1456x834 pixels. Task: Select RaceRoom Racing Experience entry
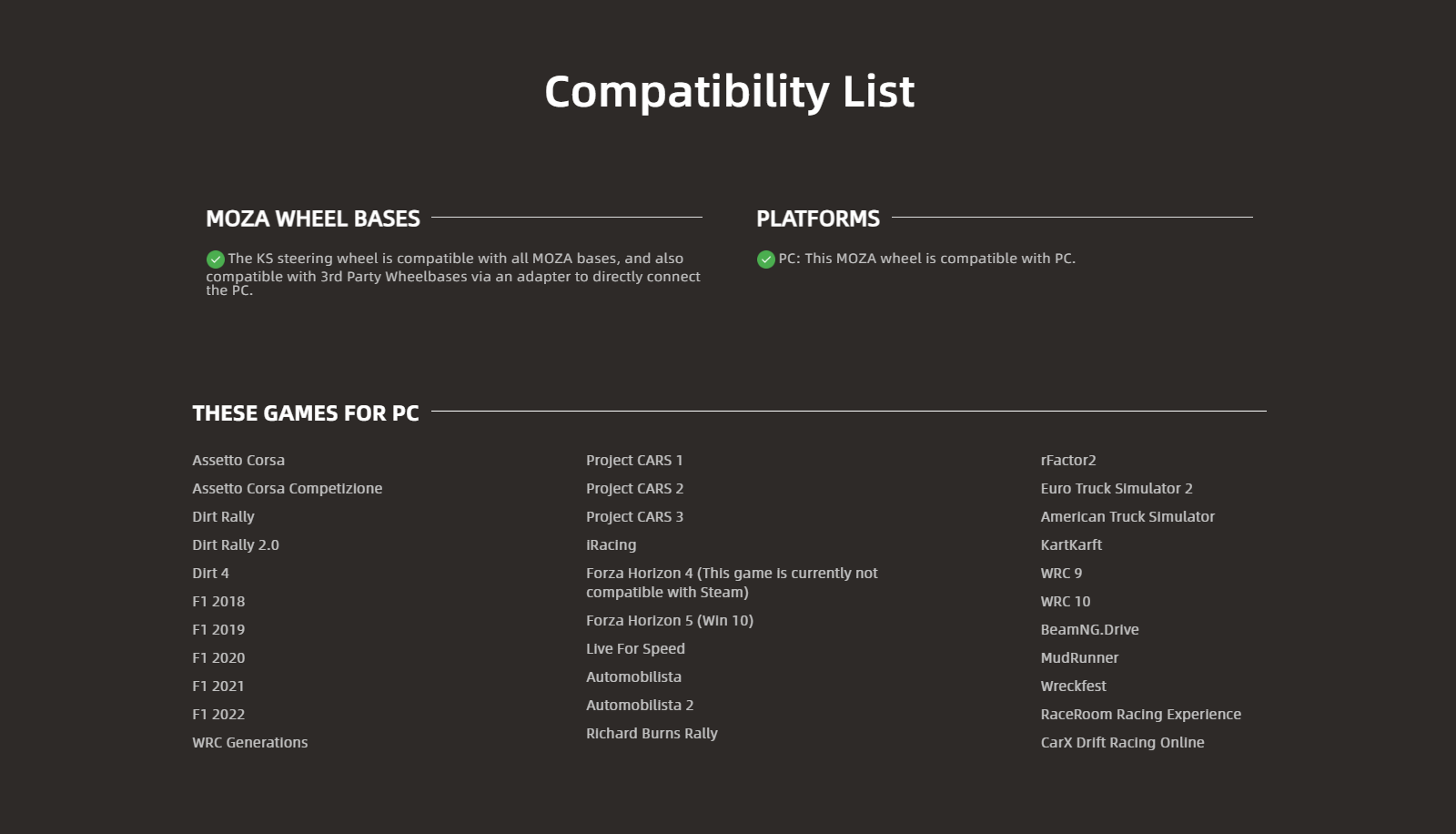(1140, 715)
